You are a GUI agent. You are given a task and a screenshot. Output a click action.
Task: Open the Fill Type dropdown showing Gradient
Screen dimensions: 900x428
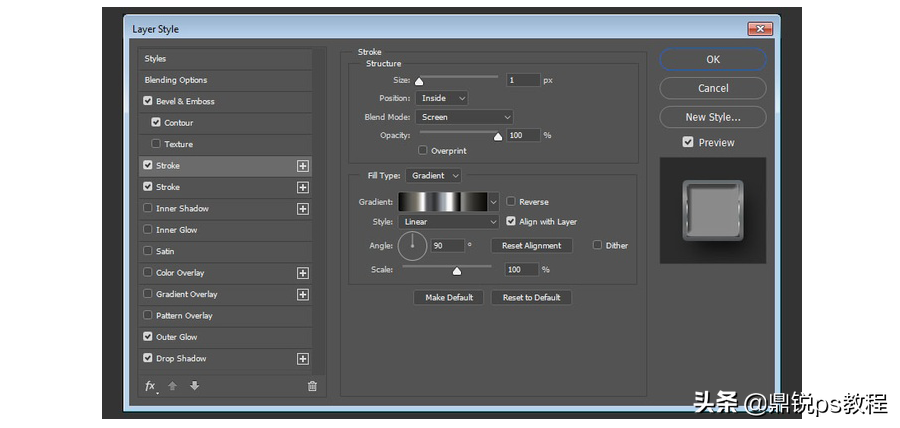click(433, 176)
